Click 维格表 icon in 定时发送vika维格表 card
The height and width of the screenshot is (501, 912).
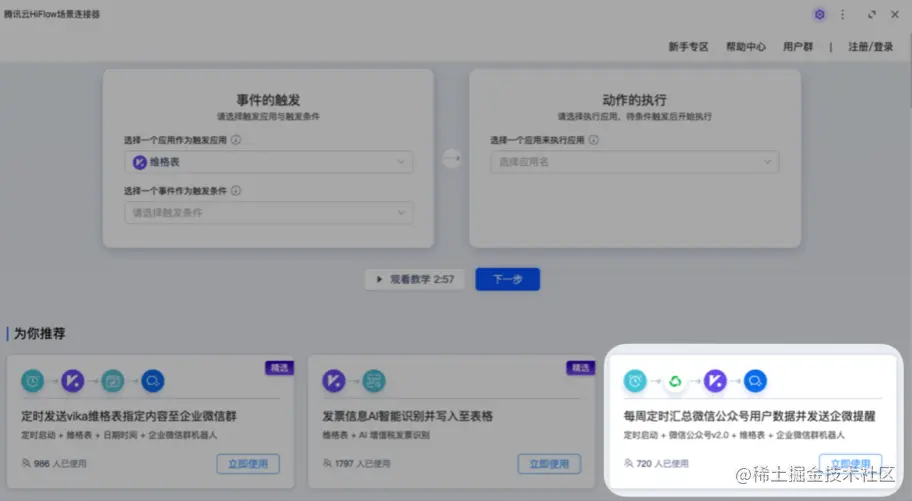tap(73, 381)
